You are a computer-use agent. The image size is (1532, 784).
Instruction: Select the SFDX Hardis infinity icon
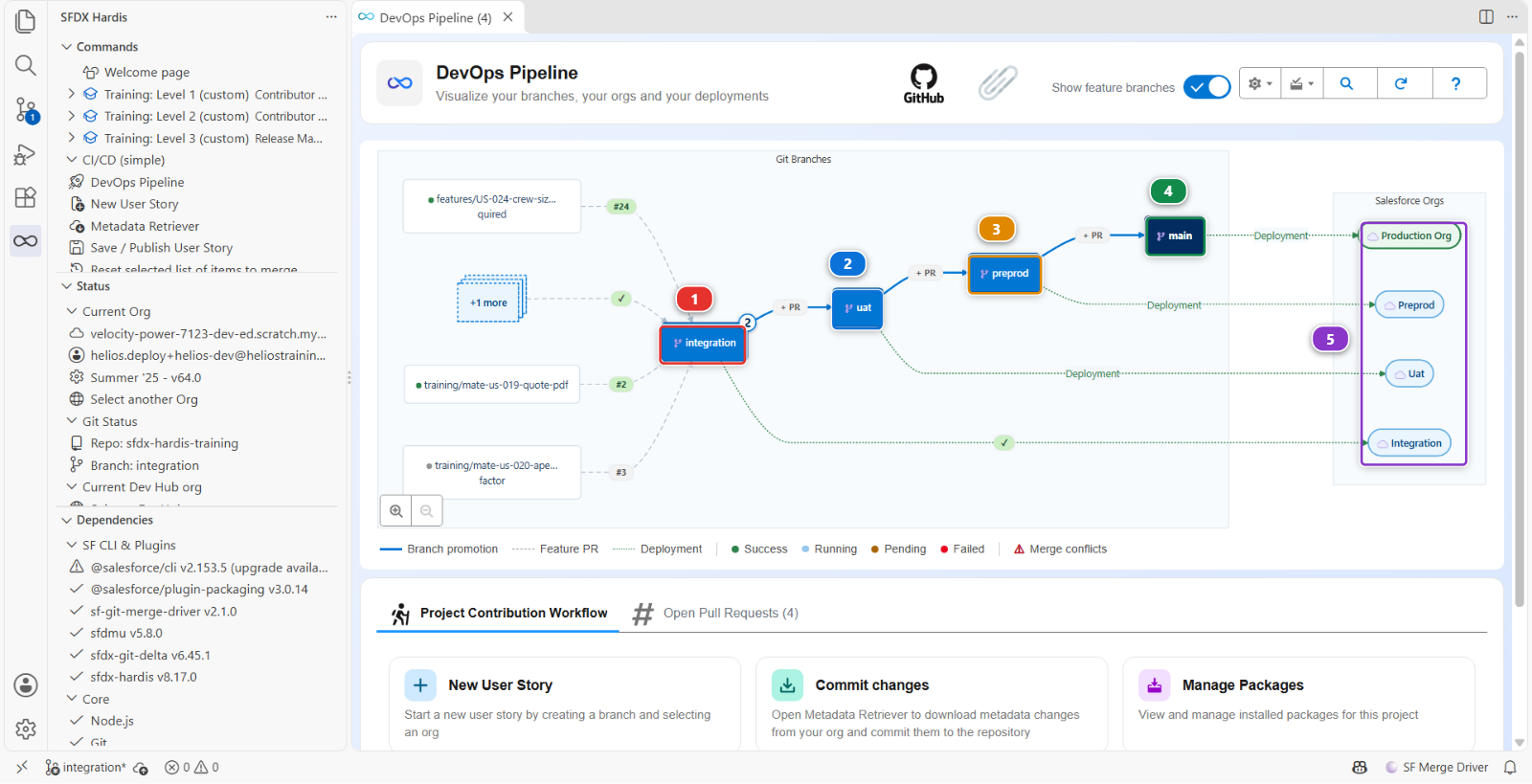coord(26,241)
